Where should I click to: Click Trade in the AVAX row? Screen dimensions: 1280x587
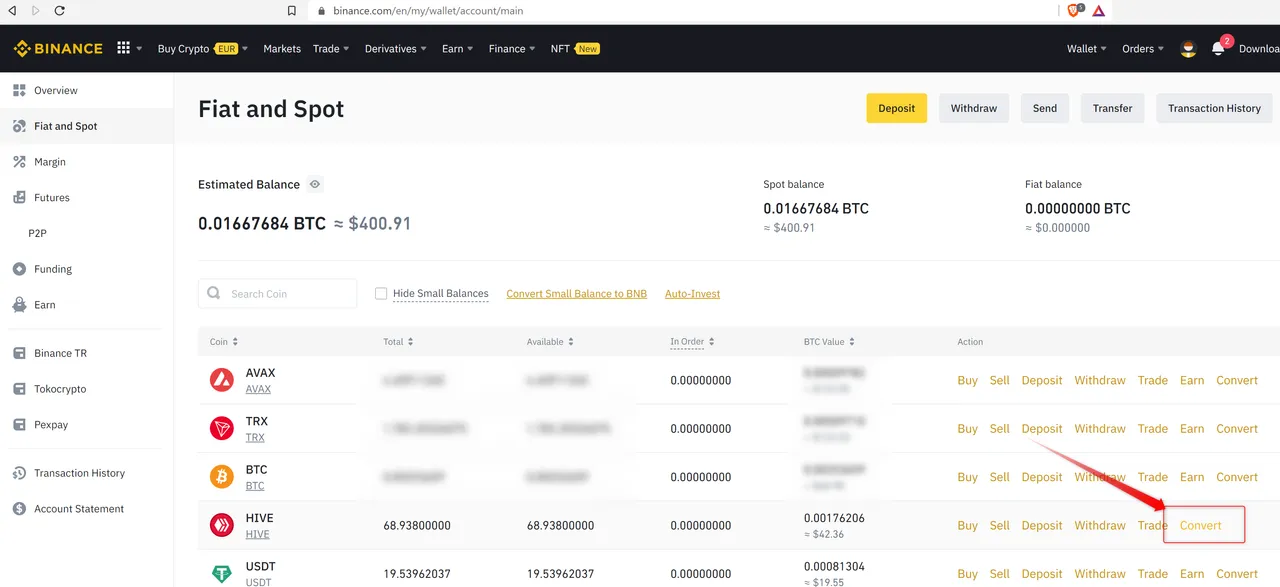click(1153, 380)
